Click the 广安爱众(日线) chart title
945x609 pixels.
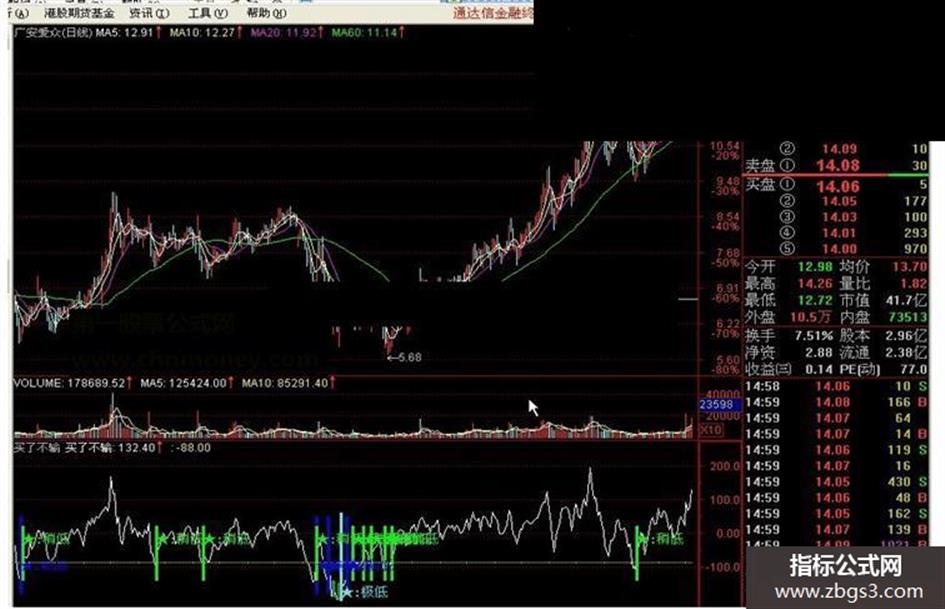click(53, 33)
